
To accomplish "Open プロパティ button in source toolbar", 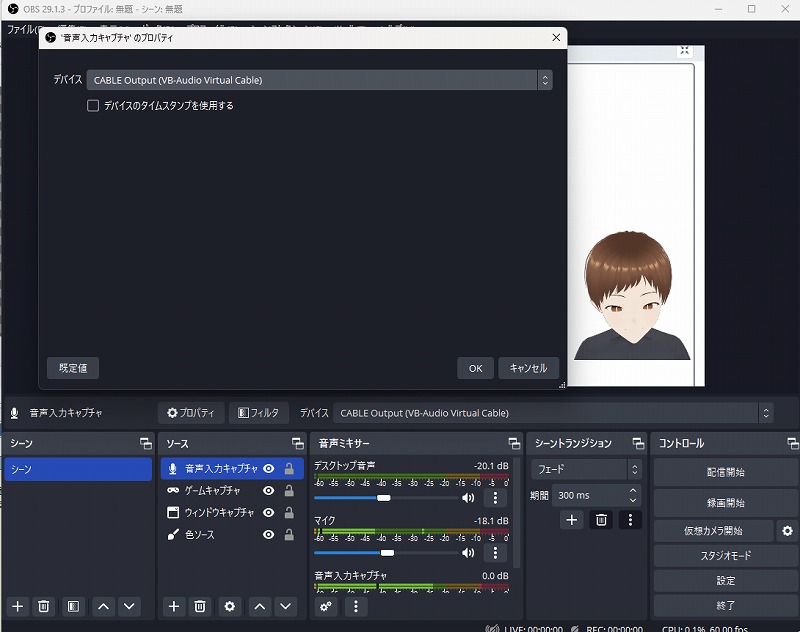I will (191, 413).
